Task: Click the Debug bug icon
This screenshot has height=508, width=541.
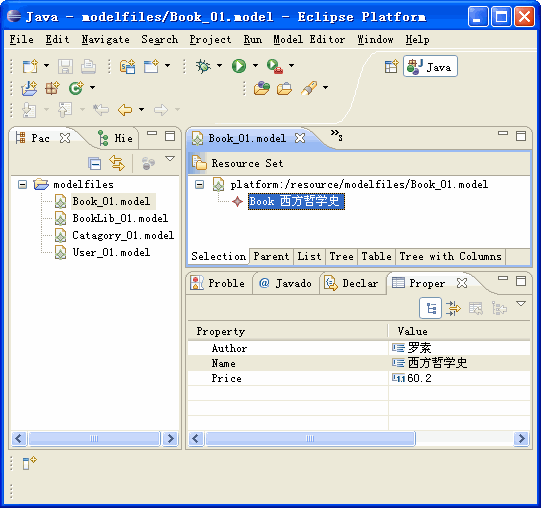Action: click(203, 66)
